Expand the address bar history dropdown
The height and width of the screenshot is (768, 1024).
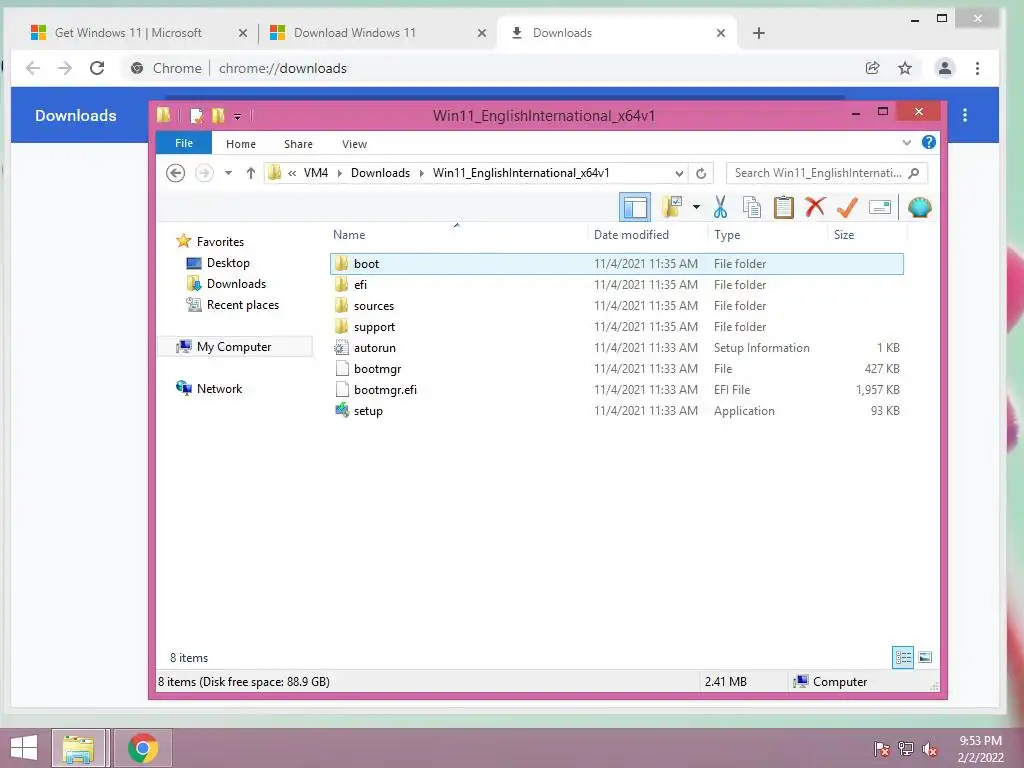tap(679, 173)
